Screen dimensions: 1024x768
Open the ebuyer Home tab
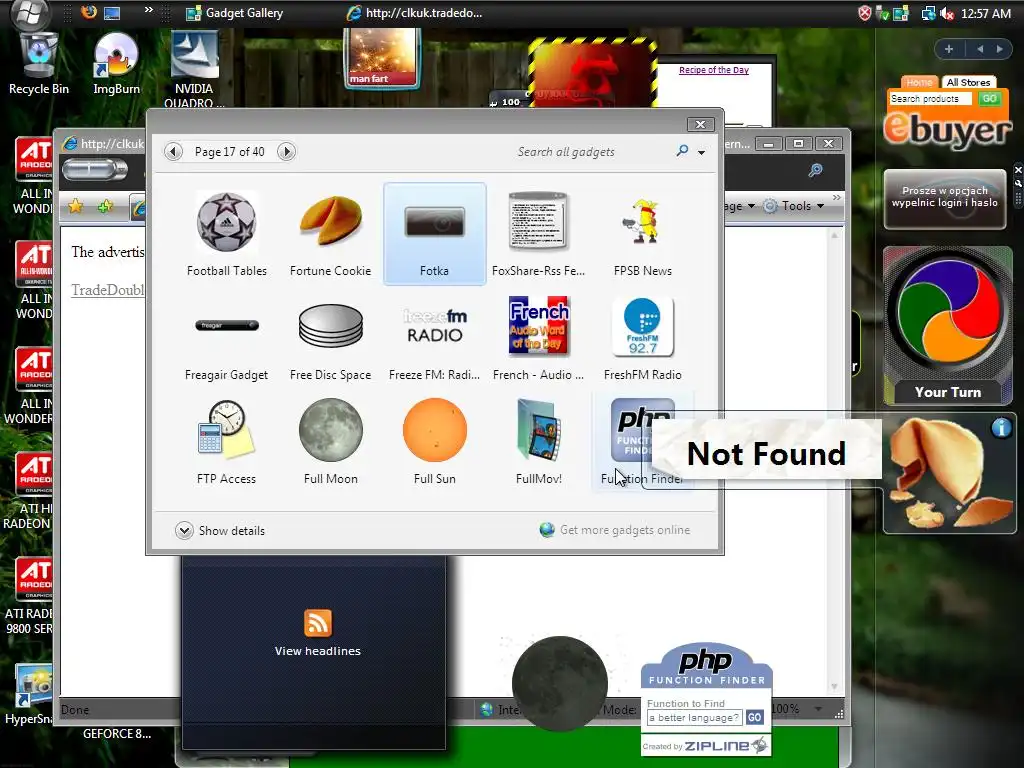pos(919,82)
